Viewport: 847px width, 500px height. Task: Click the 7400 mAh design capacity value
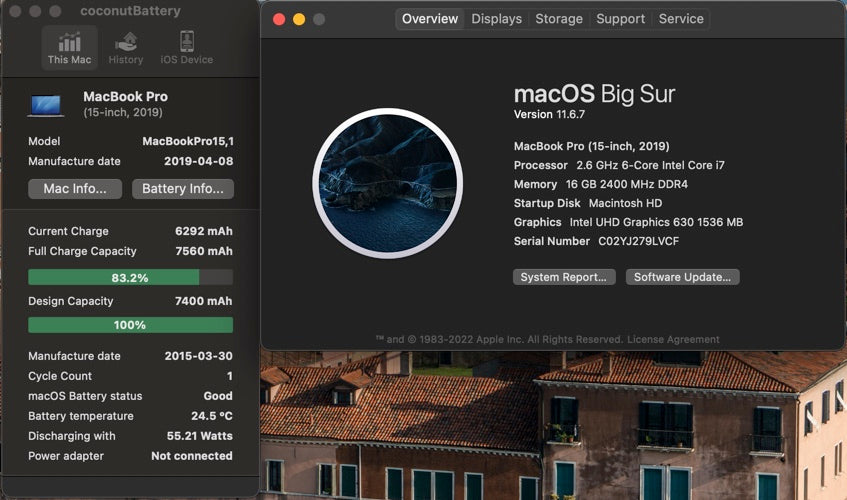pyautogui.click(x=203, y=301)
